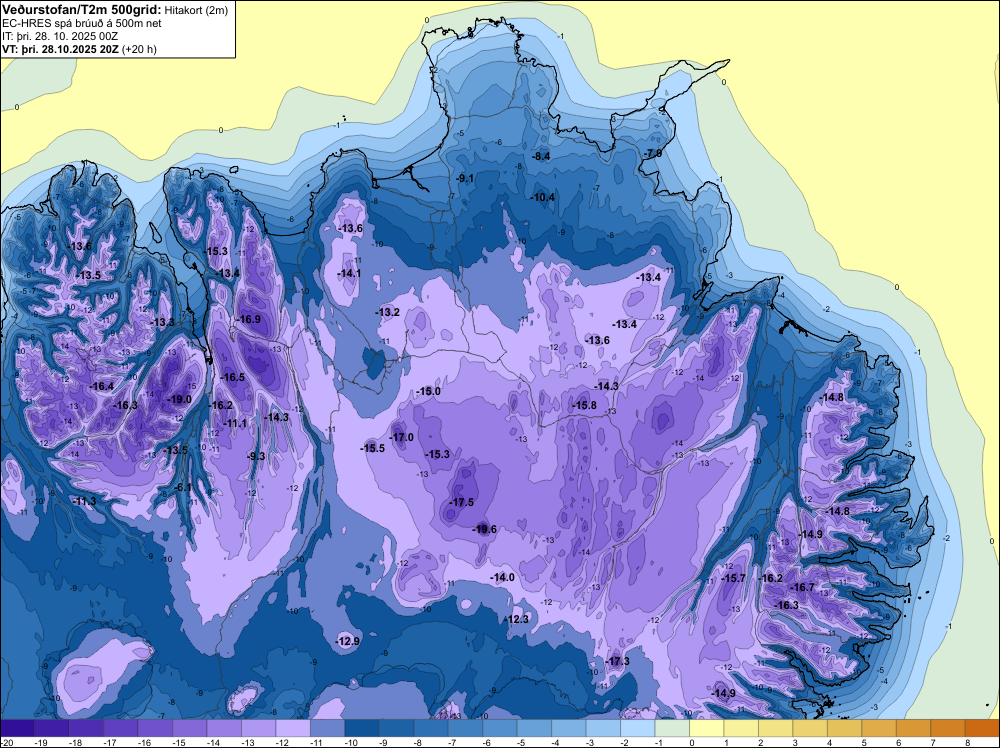1000x748 pixels.
Task: Select the -10.4 temperature label
Action: click(543, 197)
